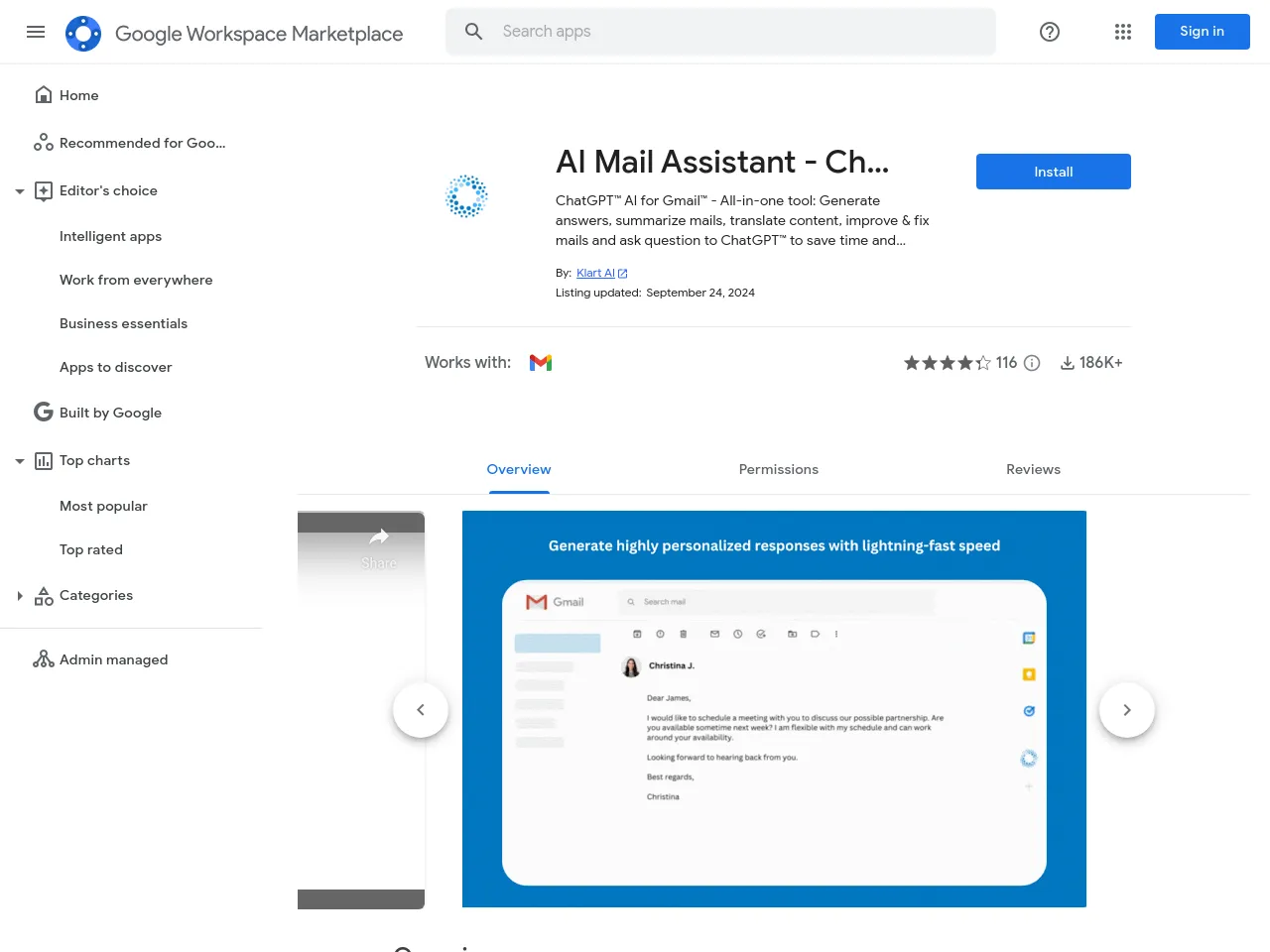Show the previous carousel screenshot
Viewport: 1270px width, 952px height.
(x=421, y=710)
